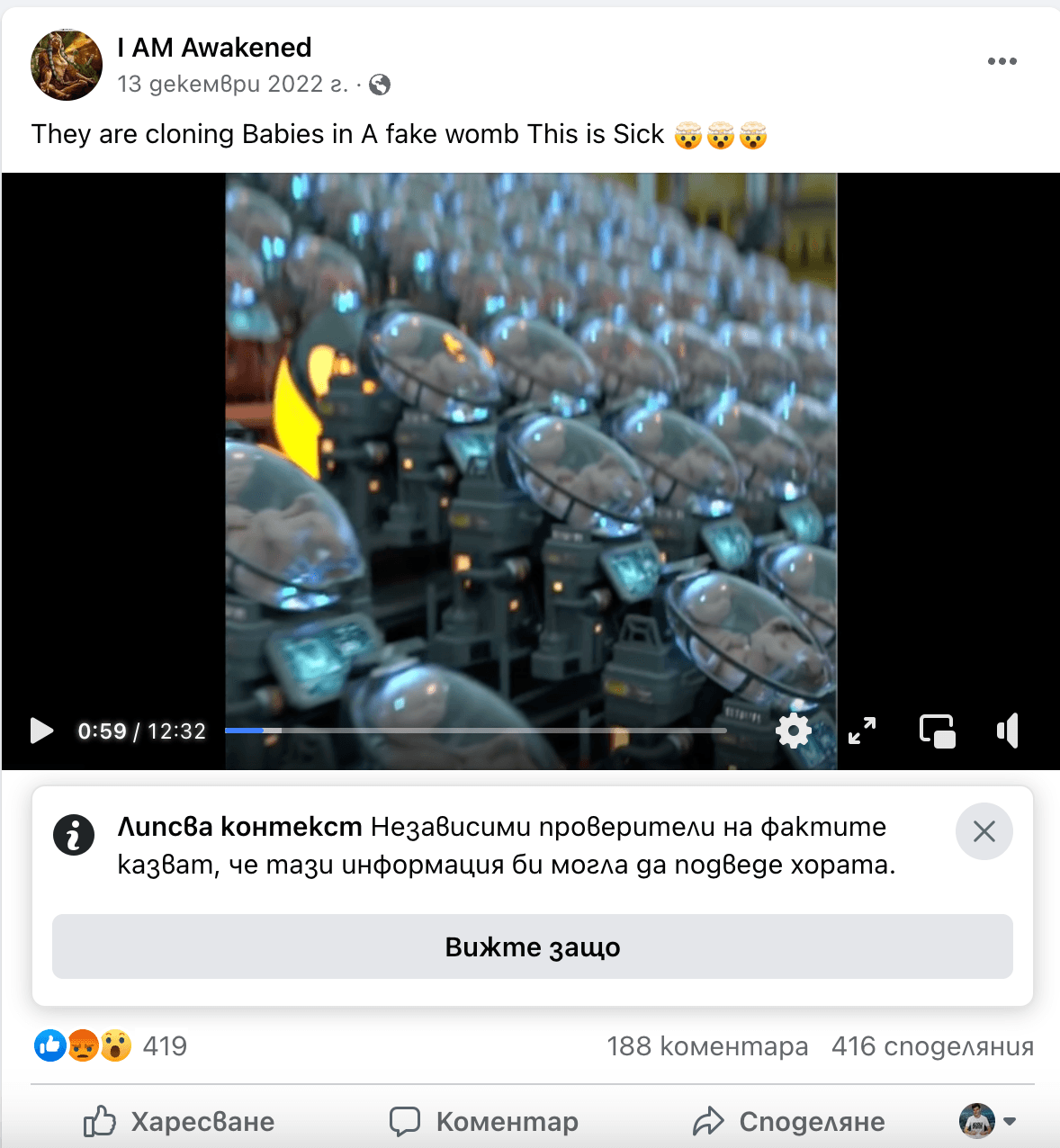Open the 419 reactions list
1060x1148 pixels.
pyautogui.click(x=111, y=1045)
